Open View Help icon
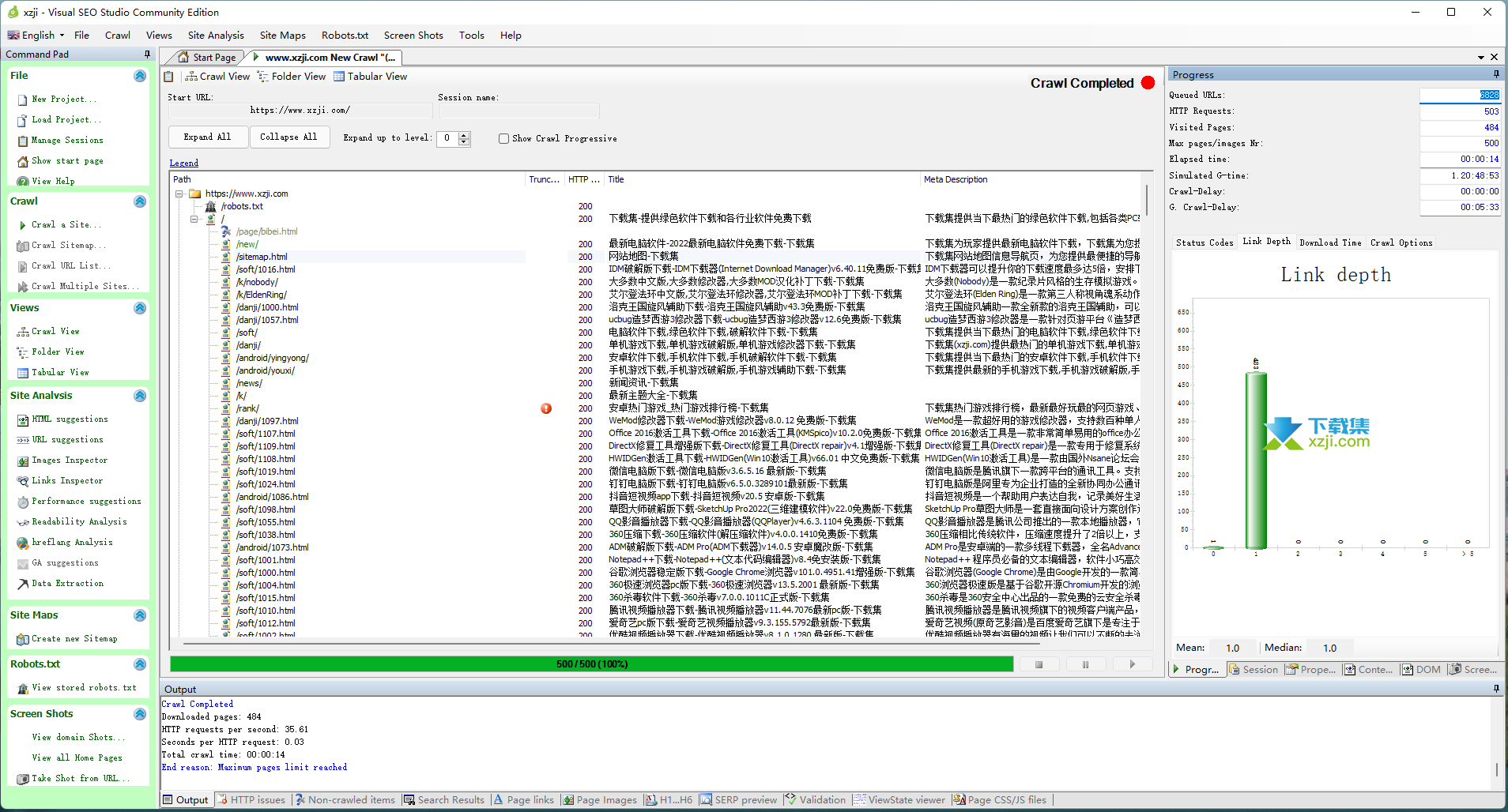Viewport: 1508px width, 812px height. pyautogui.click(x=22, y=182)
